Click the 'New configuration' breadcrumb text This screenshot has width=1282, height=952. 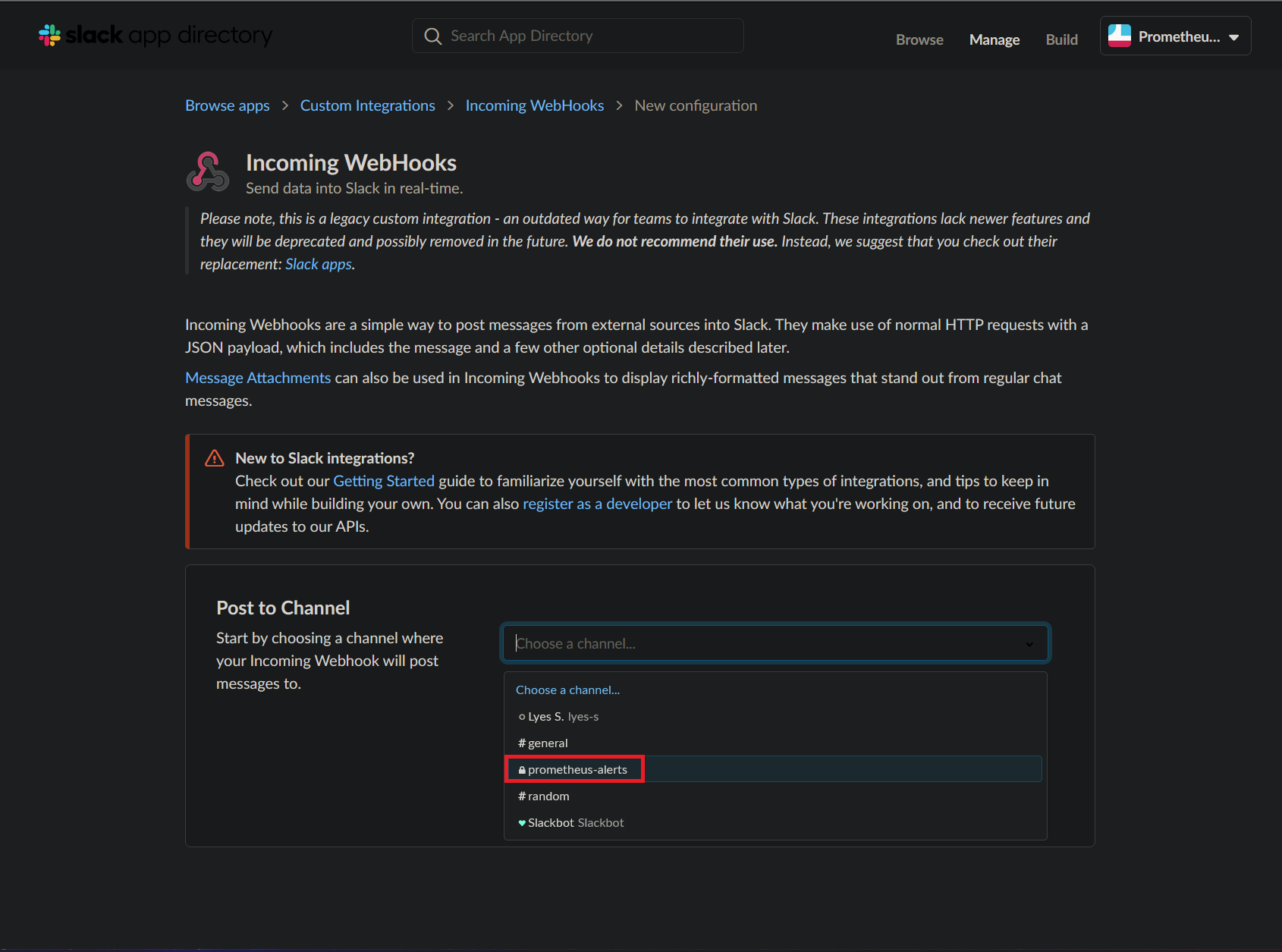pos(696,105)
